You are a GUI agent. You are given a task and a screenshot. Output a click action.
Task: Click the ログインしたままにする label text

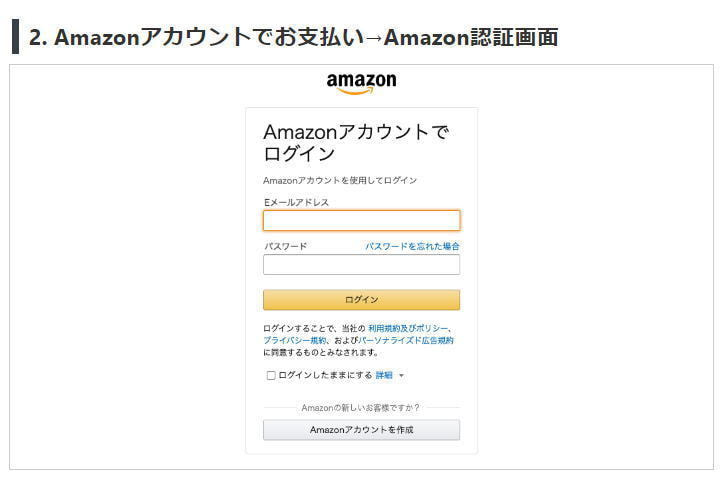tap(325, 375)
